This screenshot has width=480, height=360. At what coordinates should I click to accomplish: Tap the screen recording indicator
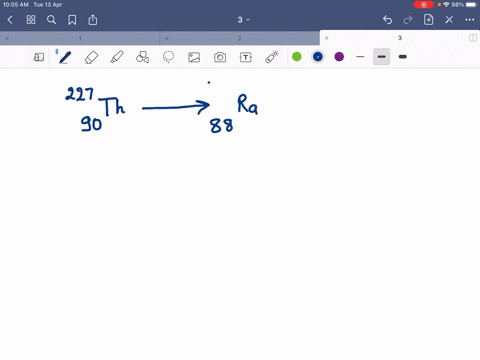[424, 5]
